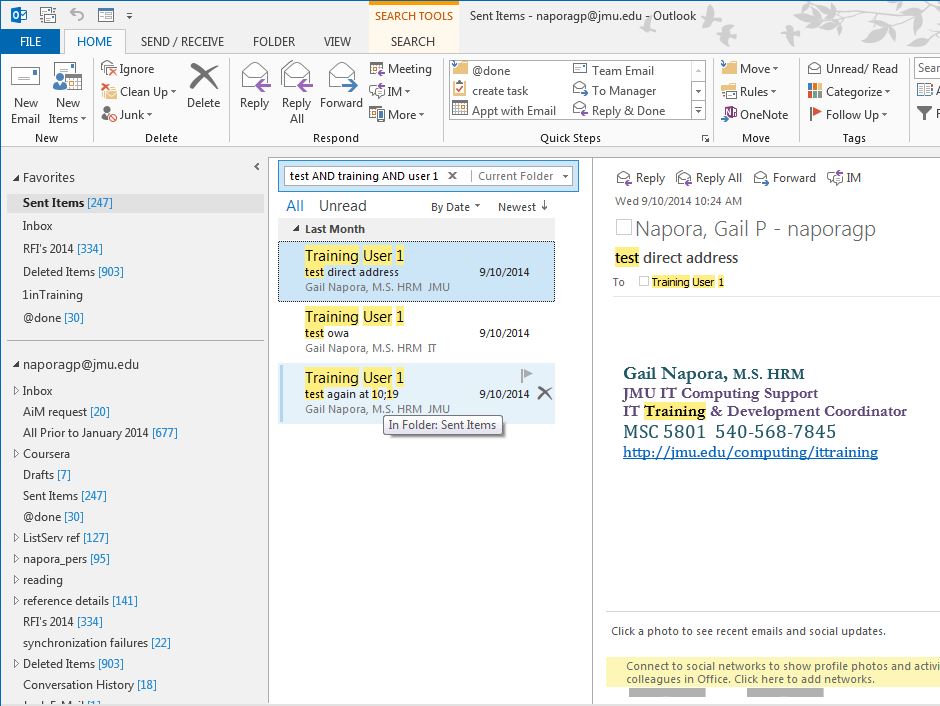Open the SEARCH tools tab
The image size is (940, 706).
412,41
